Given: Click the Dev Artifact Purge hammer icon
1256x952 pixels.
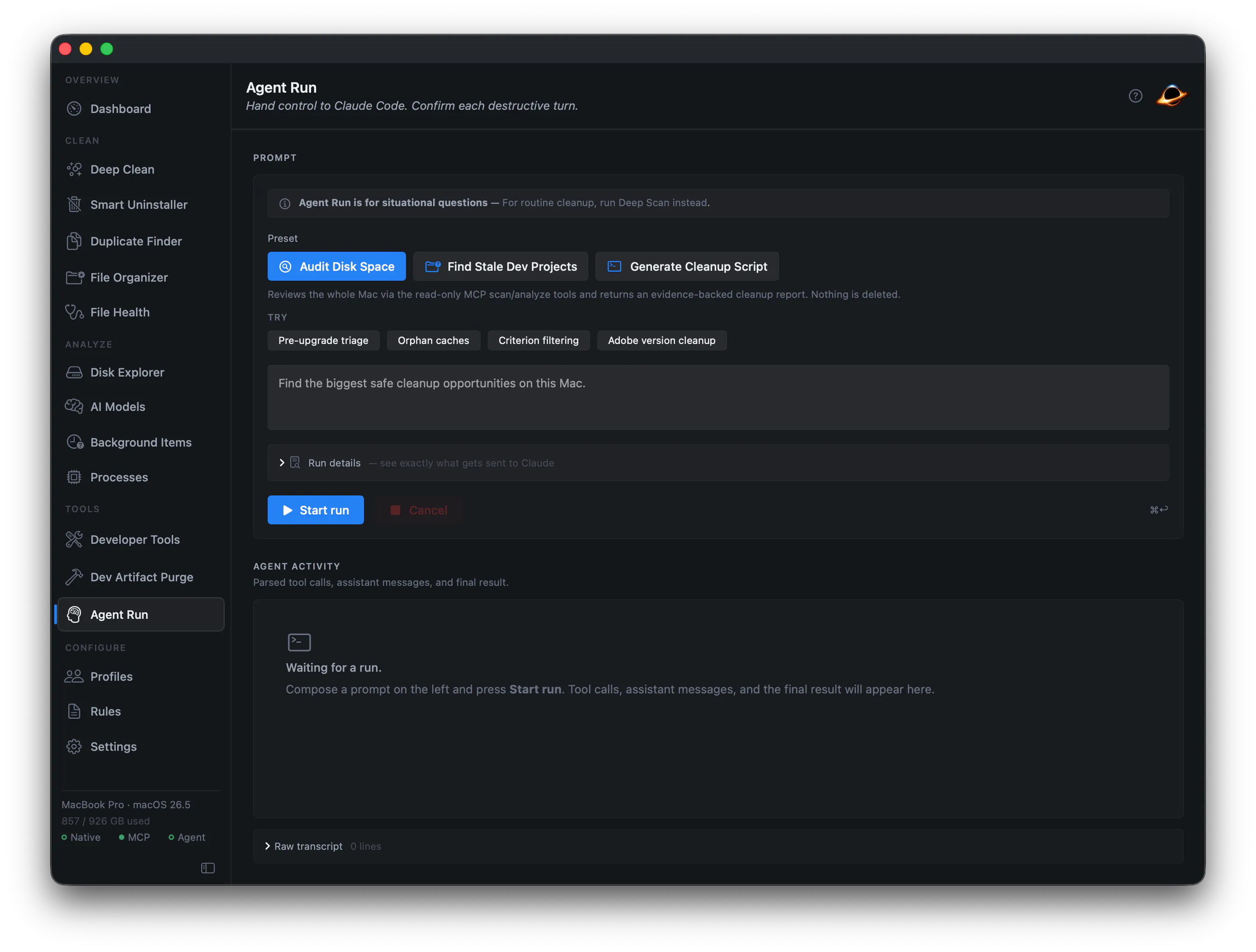Looking at the screenshot, I should 74,577.
